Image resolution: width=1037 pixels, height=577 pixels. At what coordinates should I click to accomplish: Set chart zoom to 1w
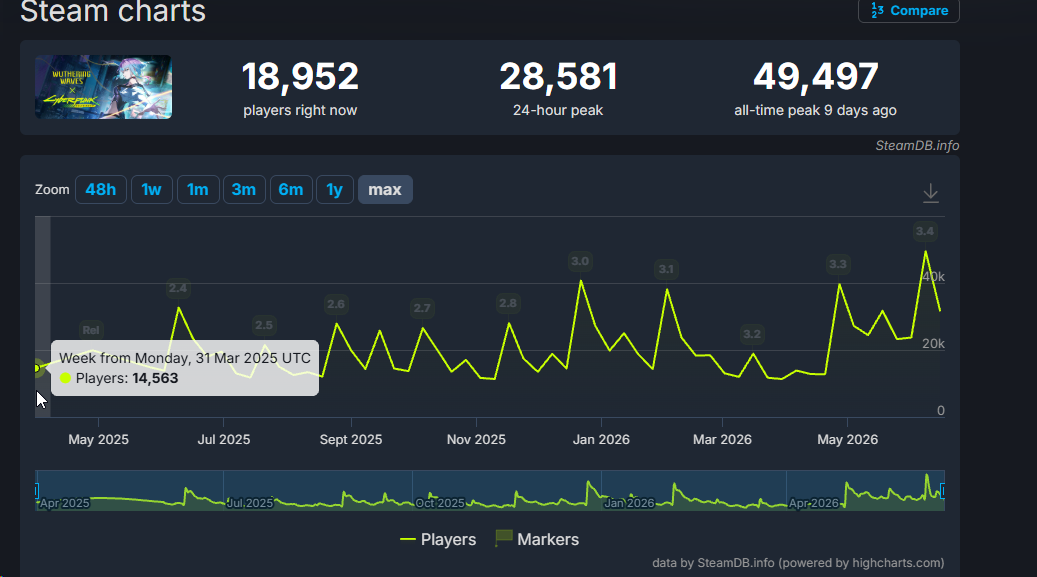[x=151, y=190]
